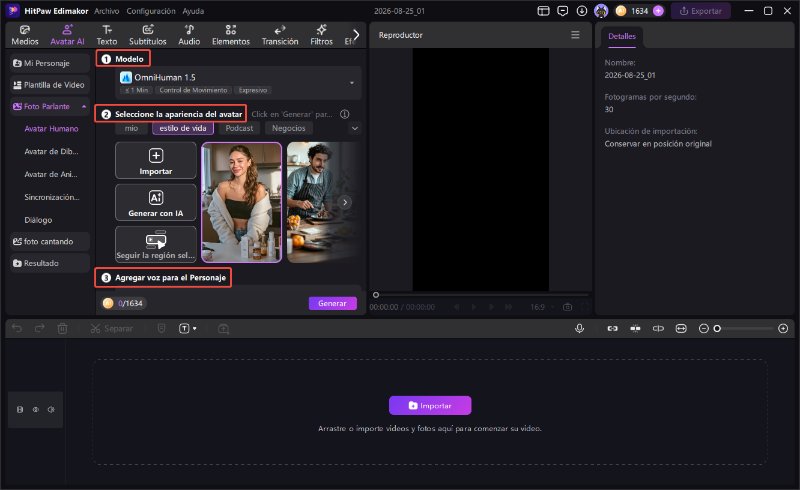Open the Archivo menu
Image resolution: width=800 pixels, height=490 pixels.
coord(107,11)
